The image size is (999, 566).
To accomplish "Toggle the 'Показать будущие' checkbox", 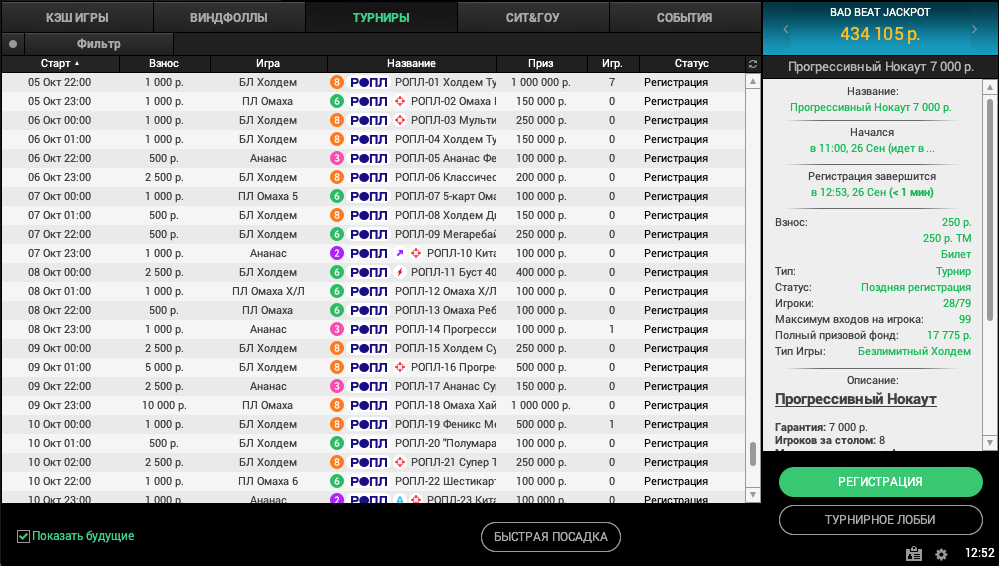I will 23,537.
